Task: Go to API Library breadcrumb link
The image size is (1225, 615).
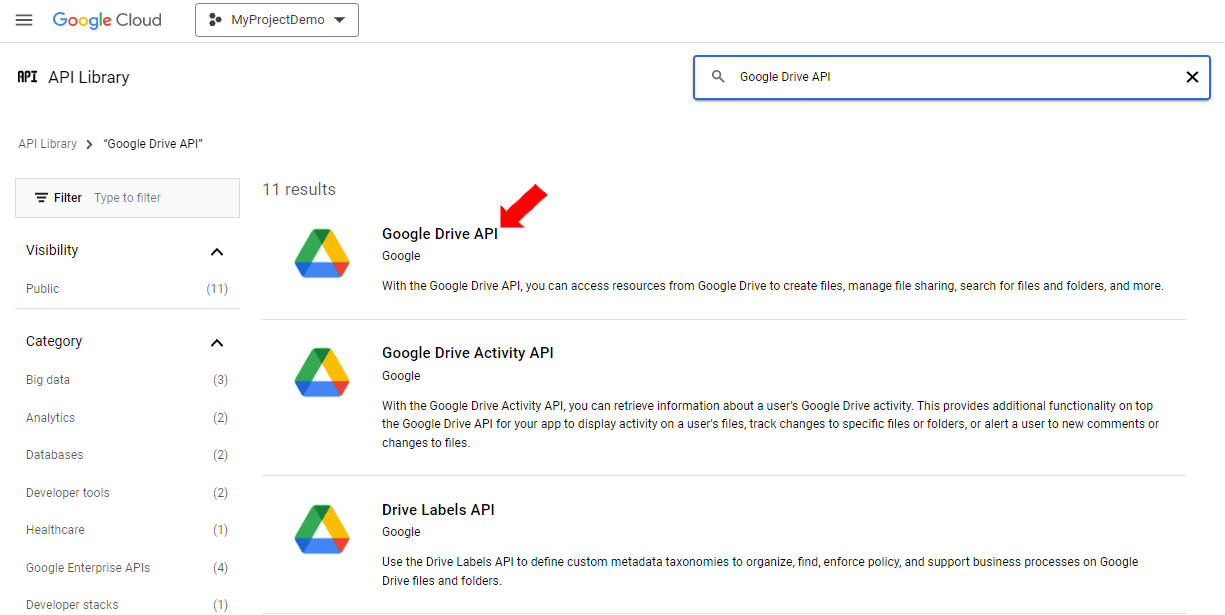Action: 47,144
